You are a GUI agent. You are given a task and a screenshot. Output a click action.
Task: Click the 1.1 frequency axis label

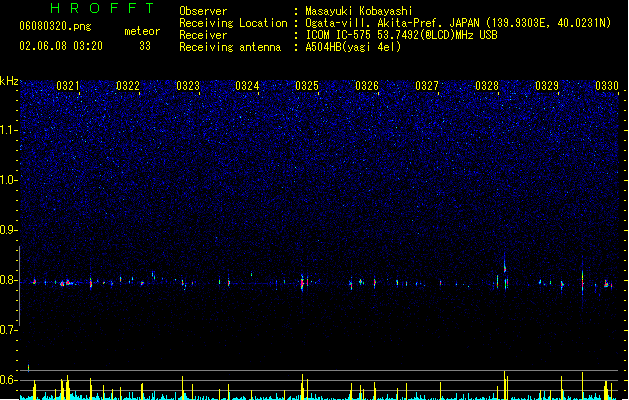(8, 130)
